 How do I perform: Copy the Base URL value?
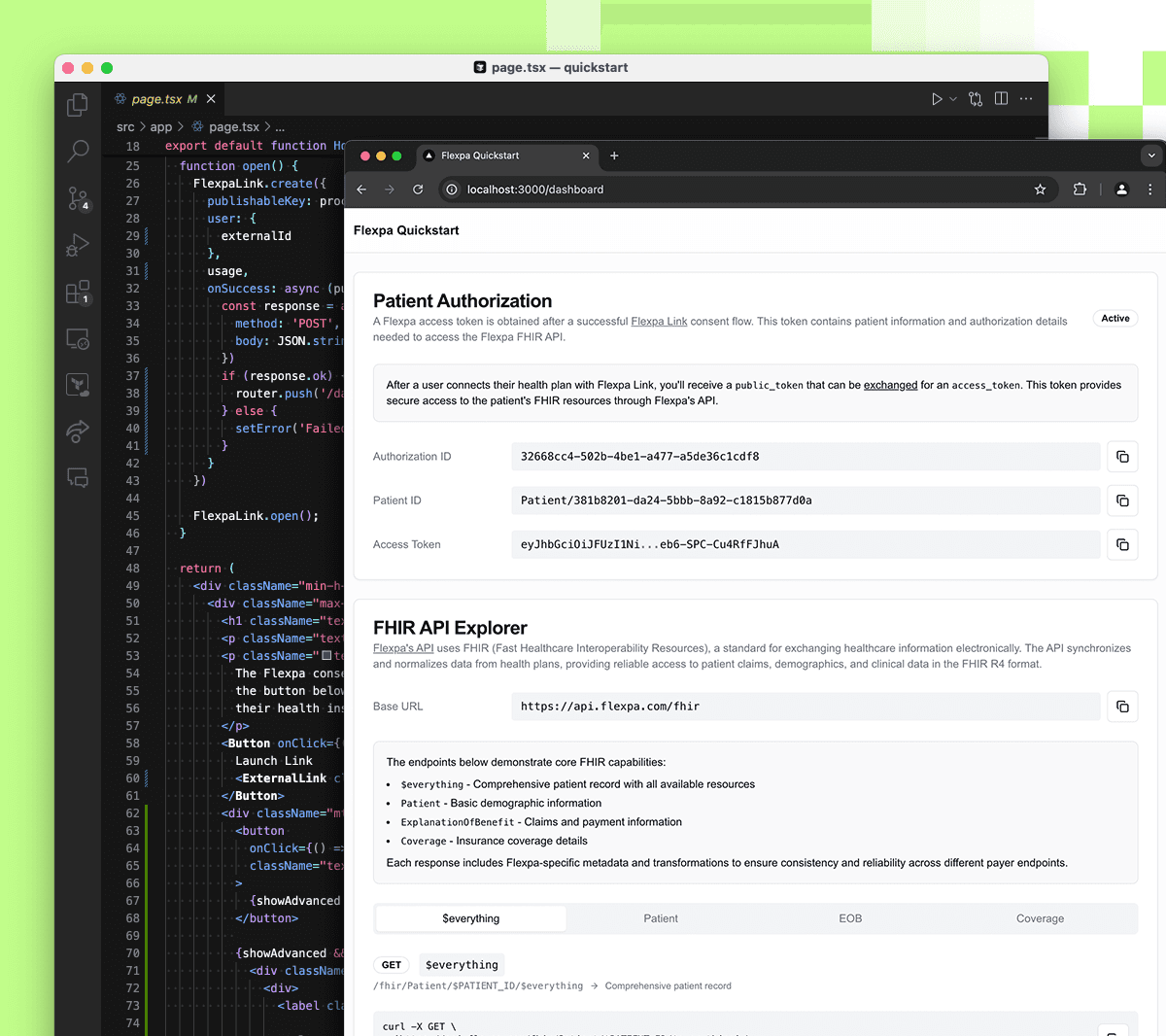1122,707
